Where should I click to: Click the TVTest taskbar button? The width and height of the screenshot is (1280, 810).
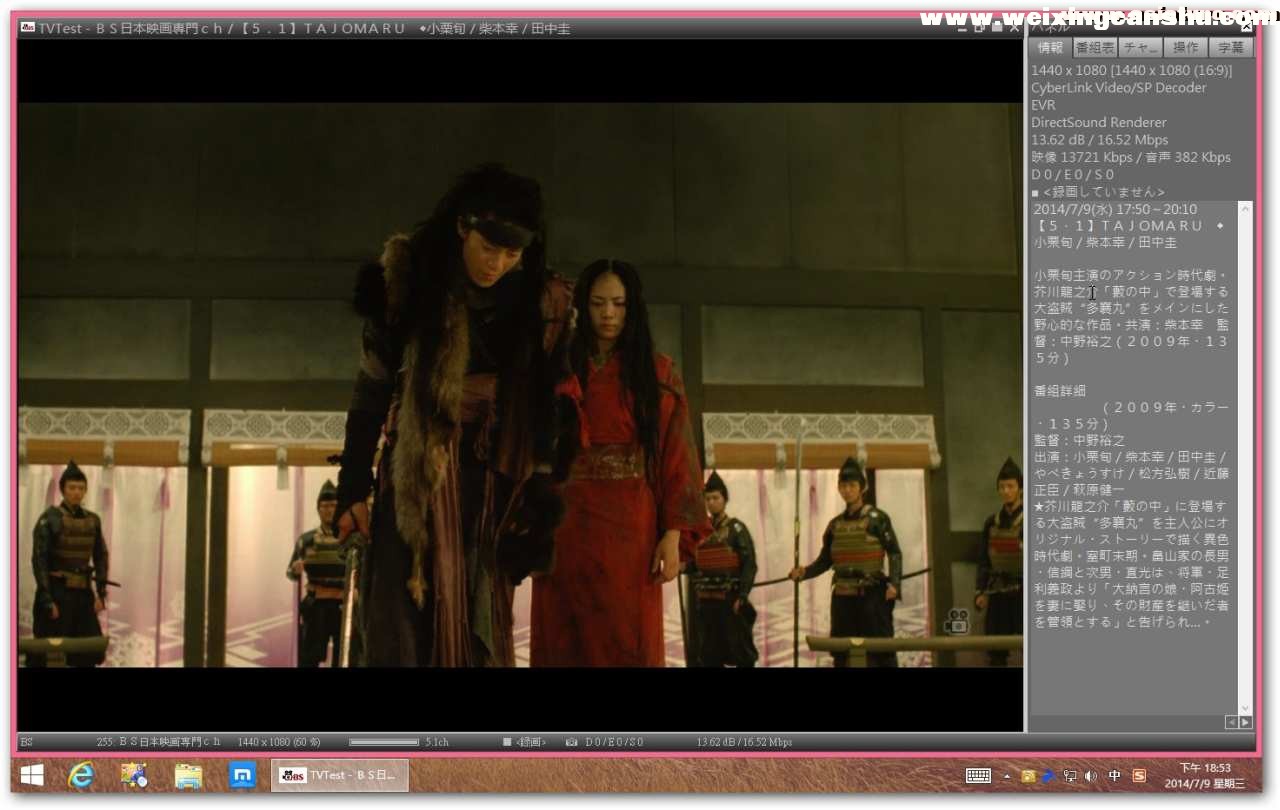click(x=340, y=775)
